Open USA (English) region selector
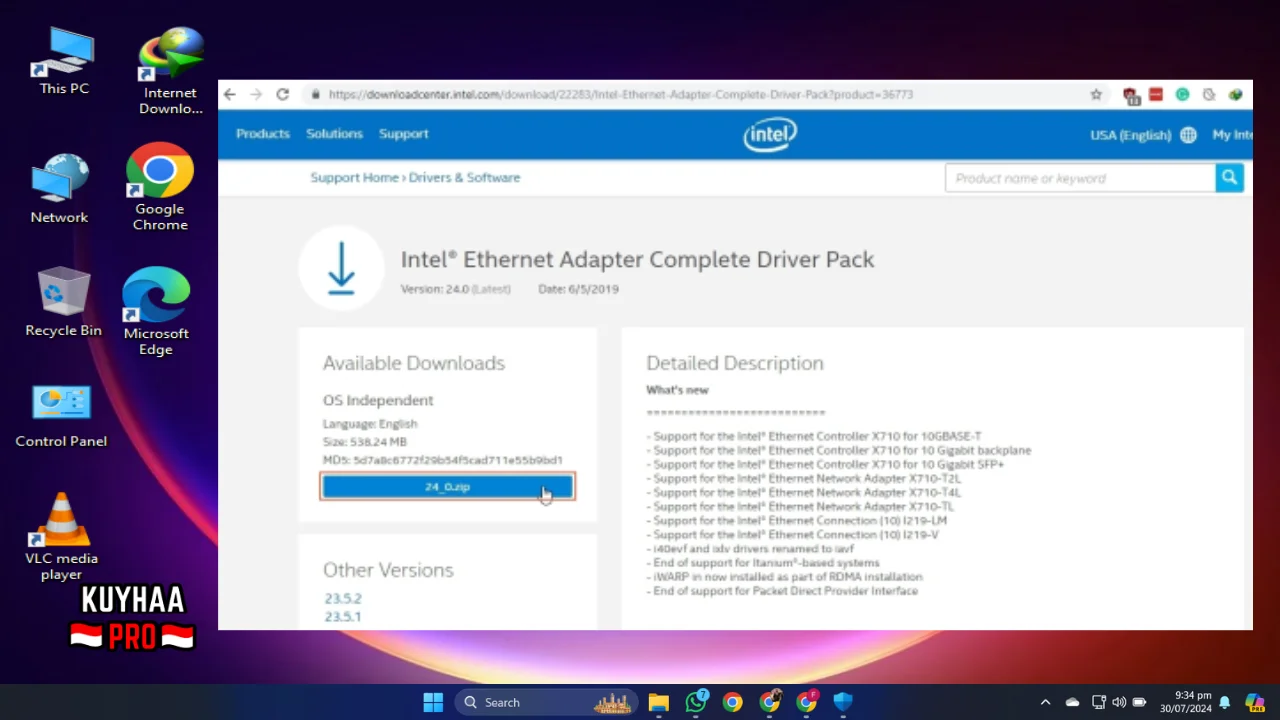This screenshot has height=720, width=1280. 1130,135
